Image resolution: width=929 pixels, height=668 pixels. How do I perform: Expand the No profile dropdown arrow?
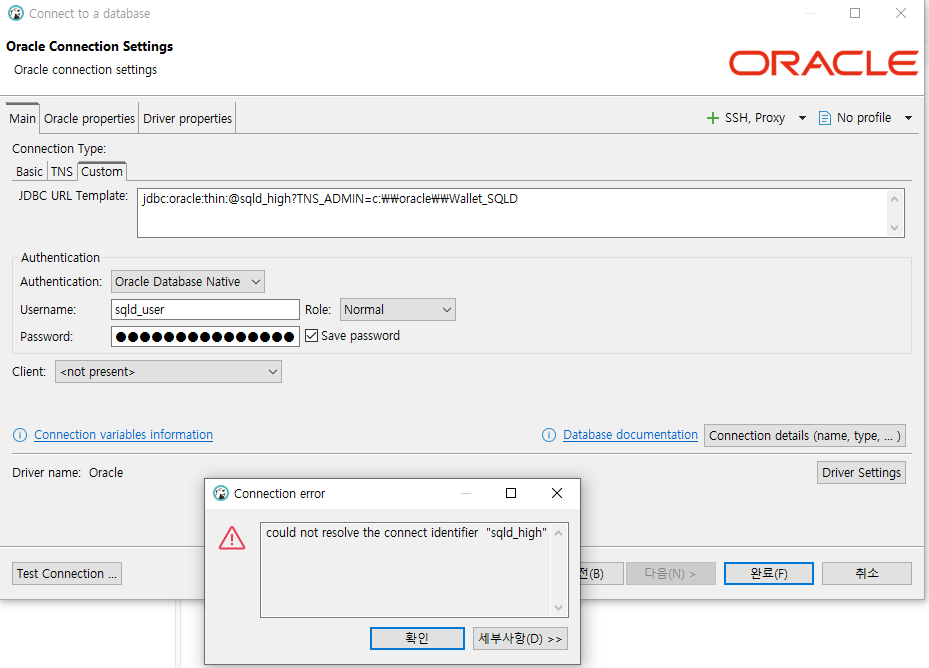[x=908, y=118]
